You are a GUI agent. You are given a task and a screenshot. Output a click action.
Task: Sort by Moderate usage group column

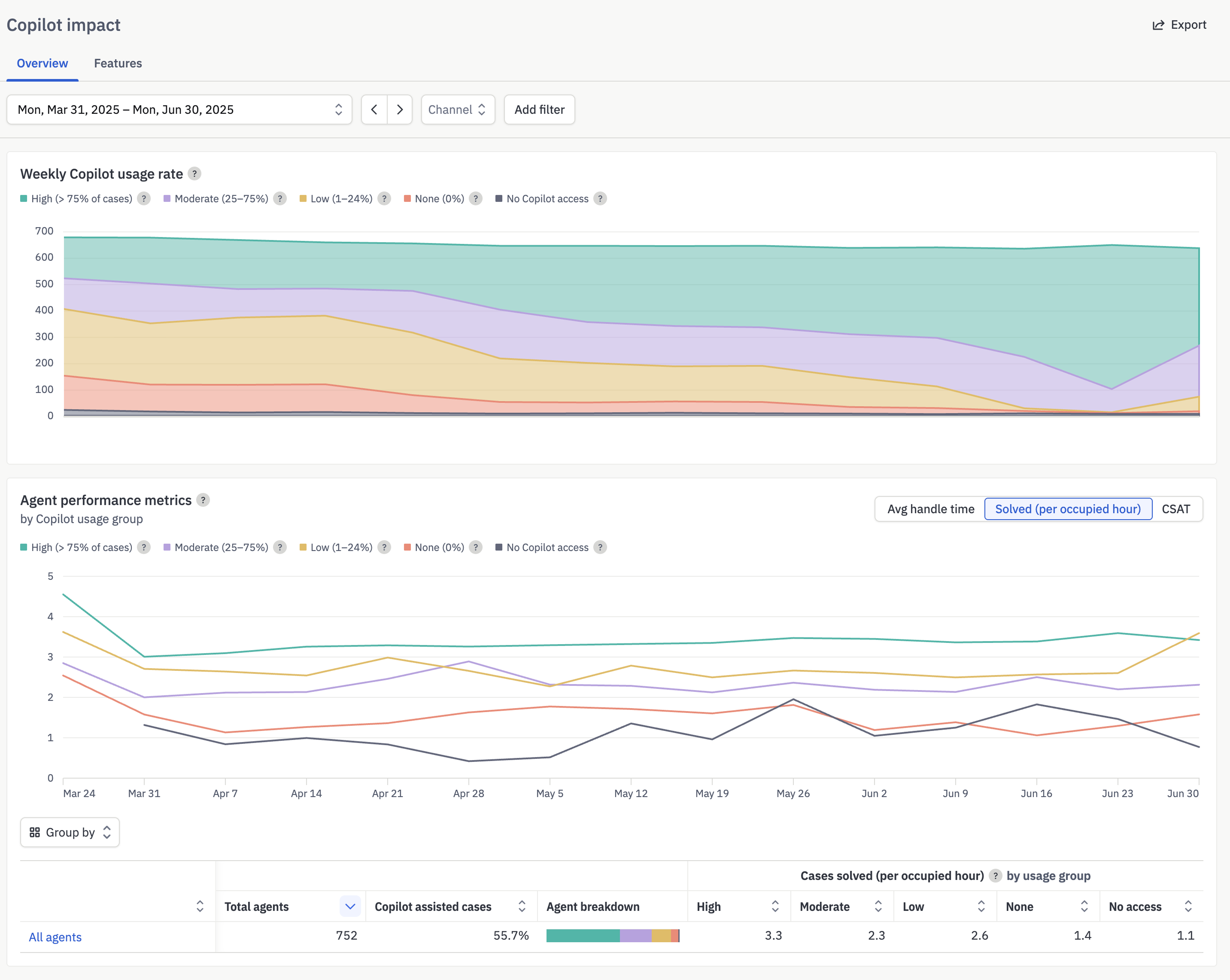[878, 907]
